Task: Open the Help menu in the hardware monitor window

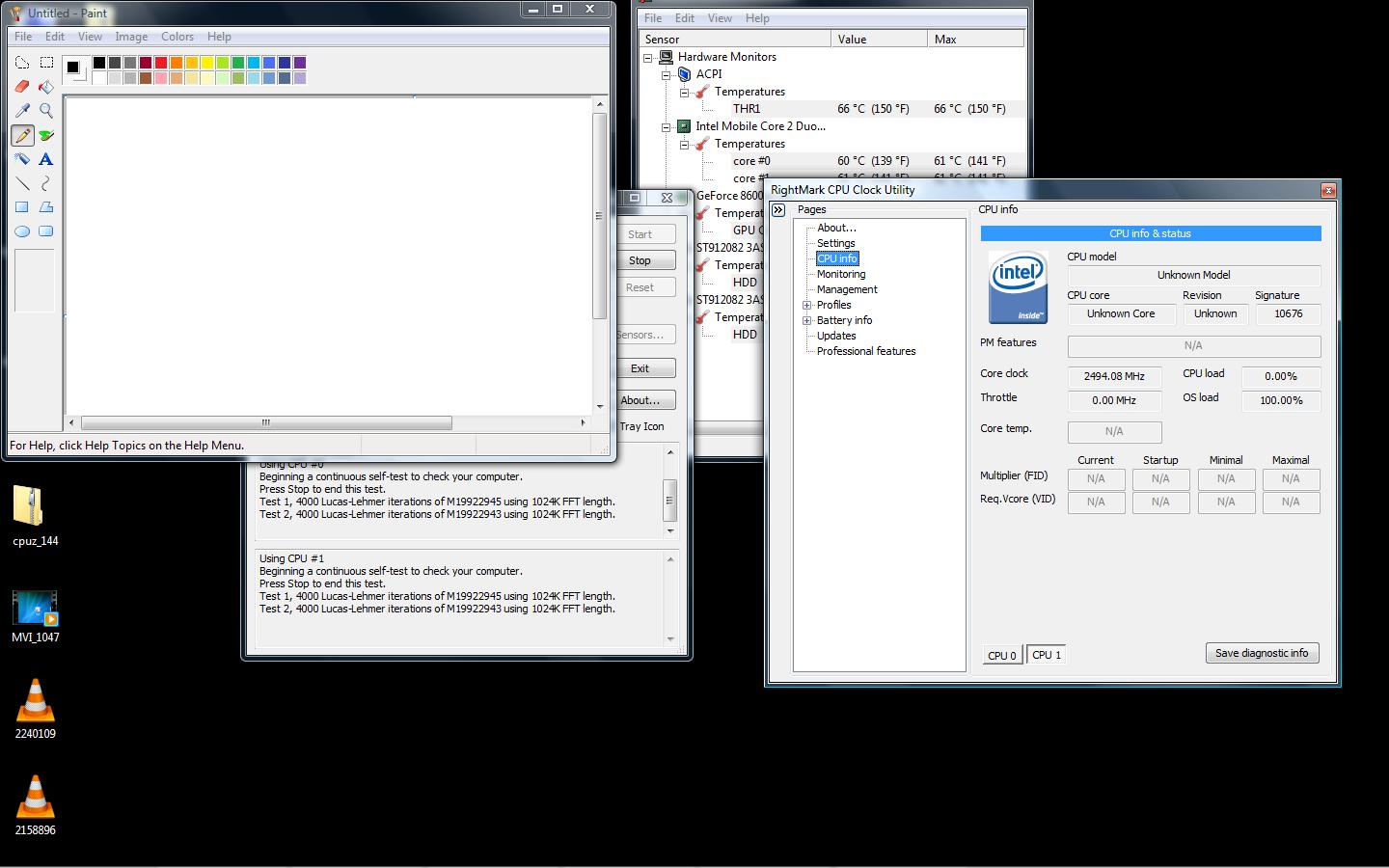Action: click(757, 18)
